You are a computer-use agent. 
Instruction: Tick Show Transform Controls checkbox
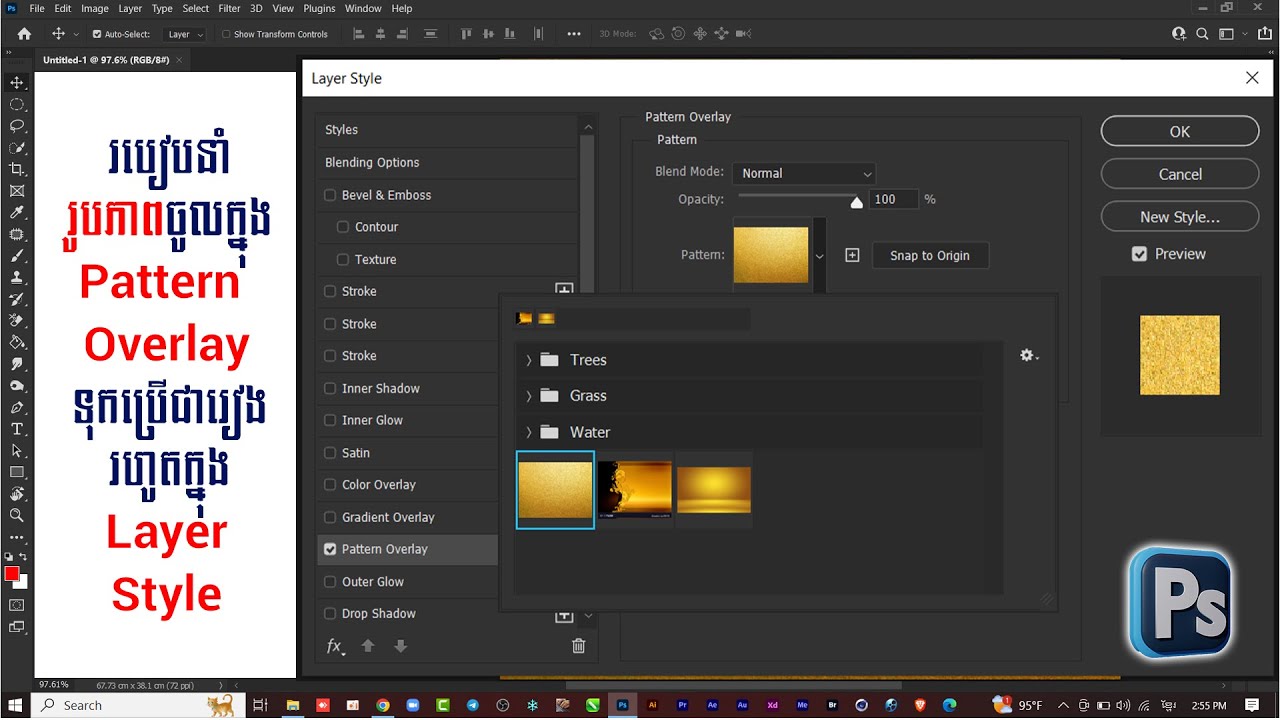[x=226, y=34]
